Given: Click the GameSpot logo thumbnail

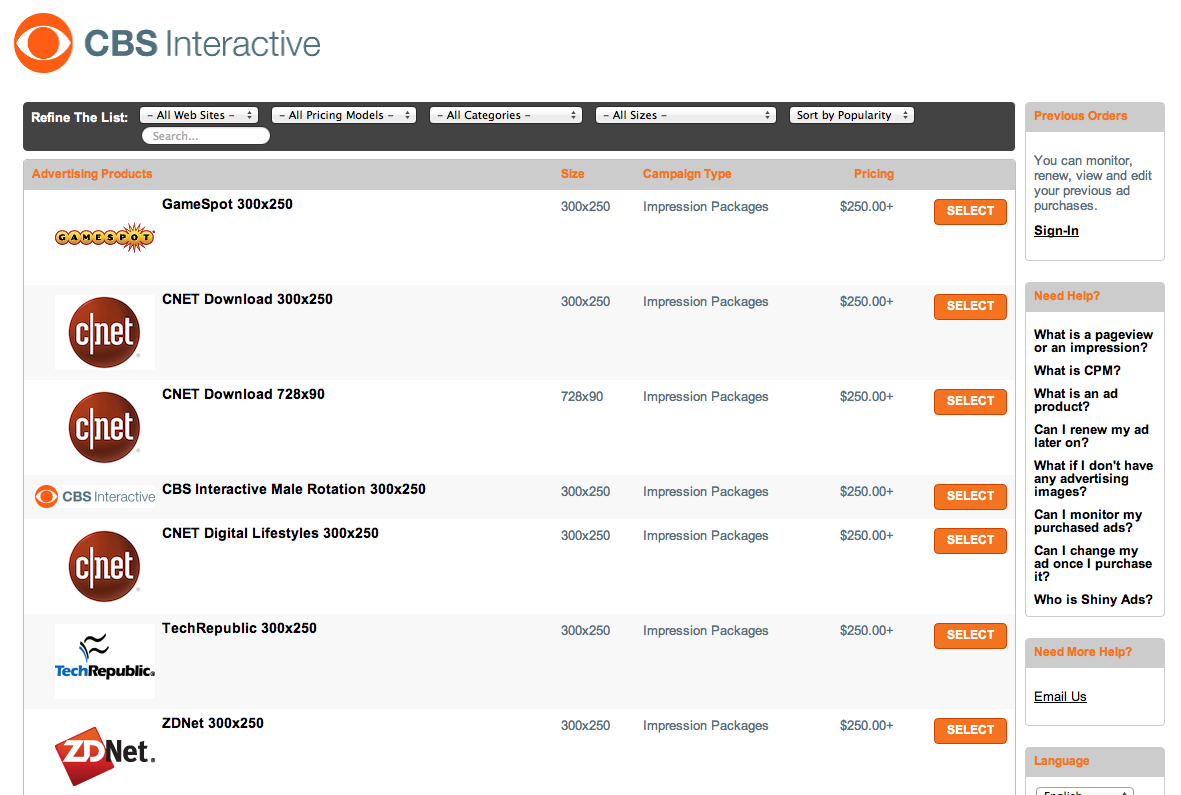Looking at the screenshot, I should pyautogui.click(x=105, y=237).
